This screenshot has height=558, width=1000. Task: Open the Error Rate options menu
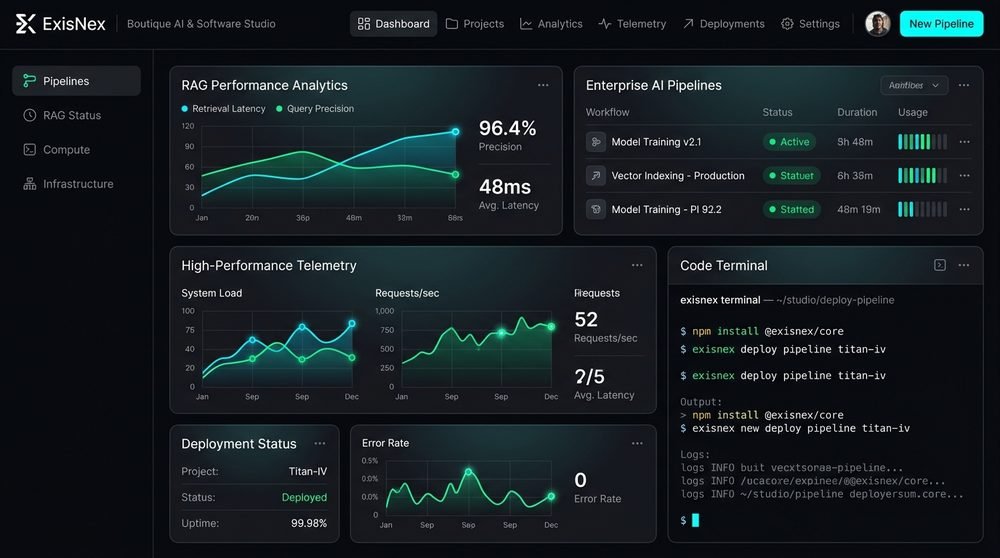637,443
